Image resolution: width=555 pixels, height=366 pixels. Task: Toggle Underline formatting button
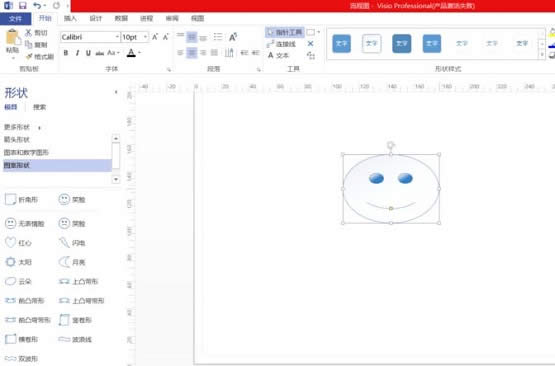[x=88, y=53]
